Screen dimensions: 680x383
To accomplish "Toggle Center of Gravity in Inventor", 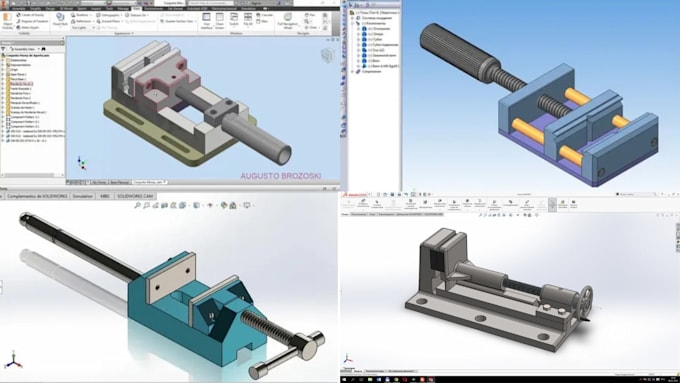I will pyautogui.click(x=30, y=15).
